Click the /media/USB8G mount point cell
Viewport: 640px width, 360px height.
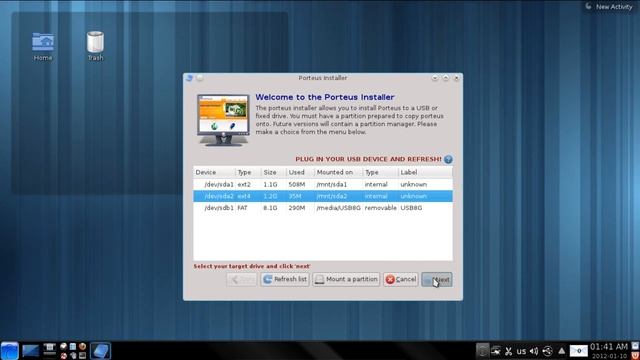pyautogui.click(x=338, y=208)
